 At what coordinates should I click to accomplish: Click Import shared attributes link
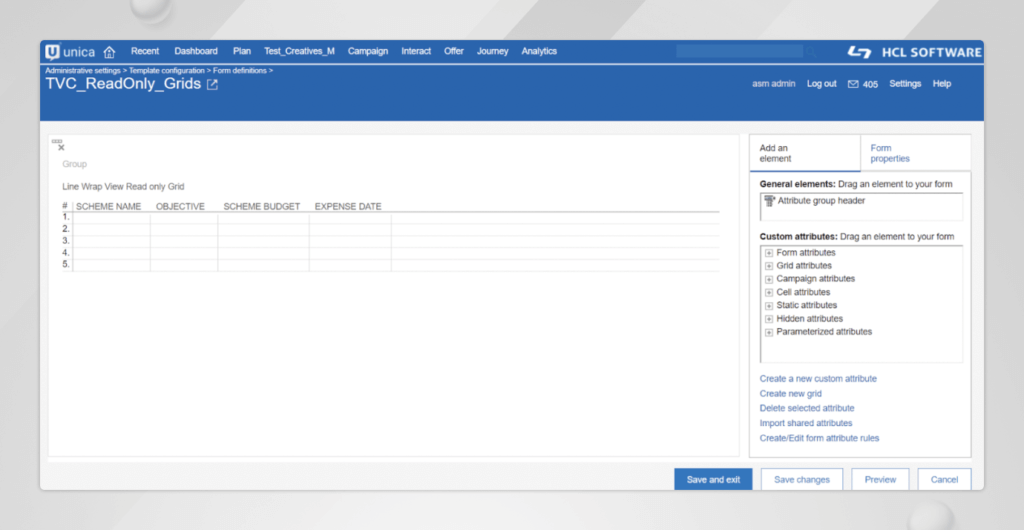pyautogui.click(x=806, y=423)
